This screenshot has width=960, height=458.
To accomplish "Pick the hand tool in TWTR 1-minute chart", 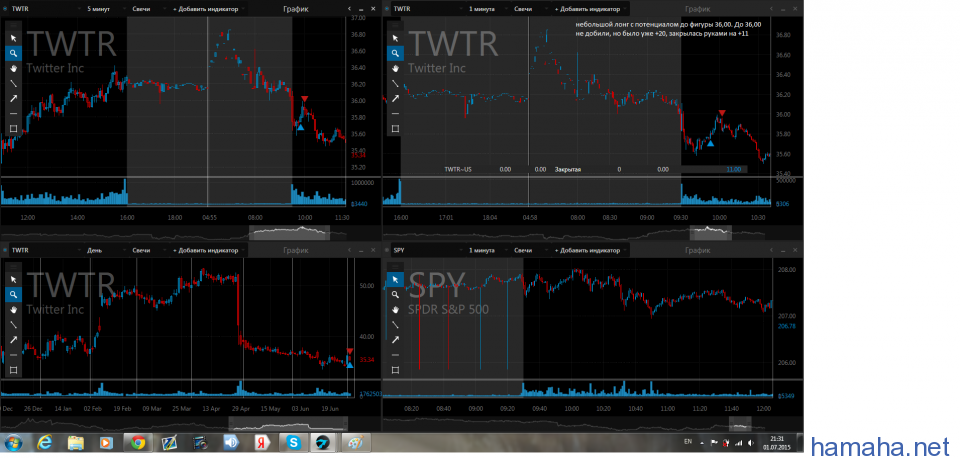I will (x=395, y=68).
